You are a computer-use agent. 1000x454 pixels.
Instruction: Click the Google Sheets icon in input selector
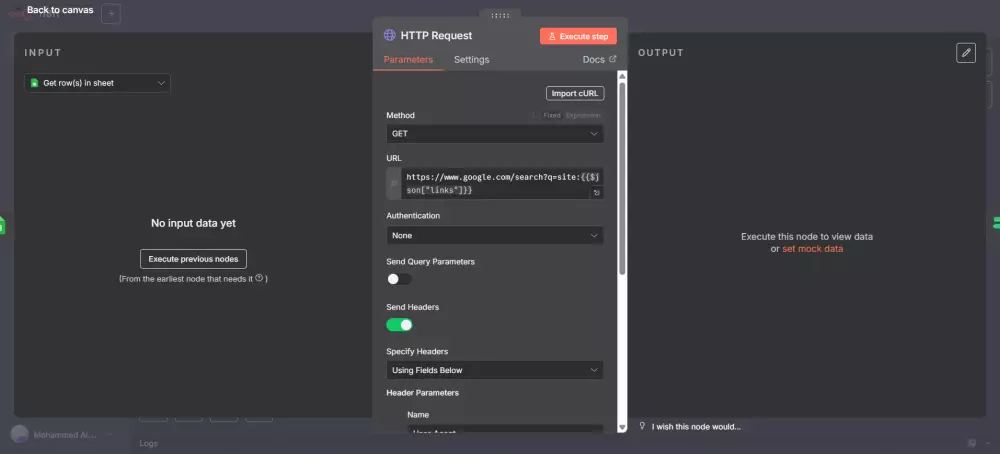tap(34, 83)
